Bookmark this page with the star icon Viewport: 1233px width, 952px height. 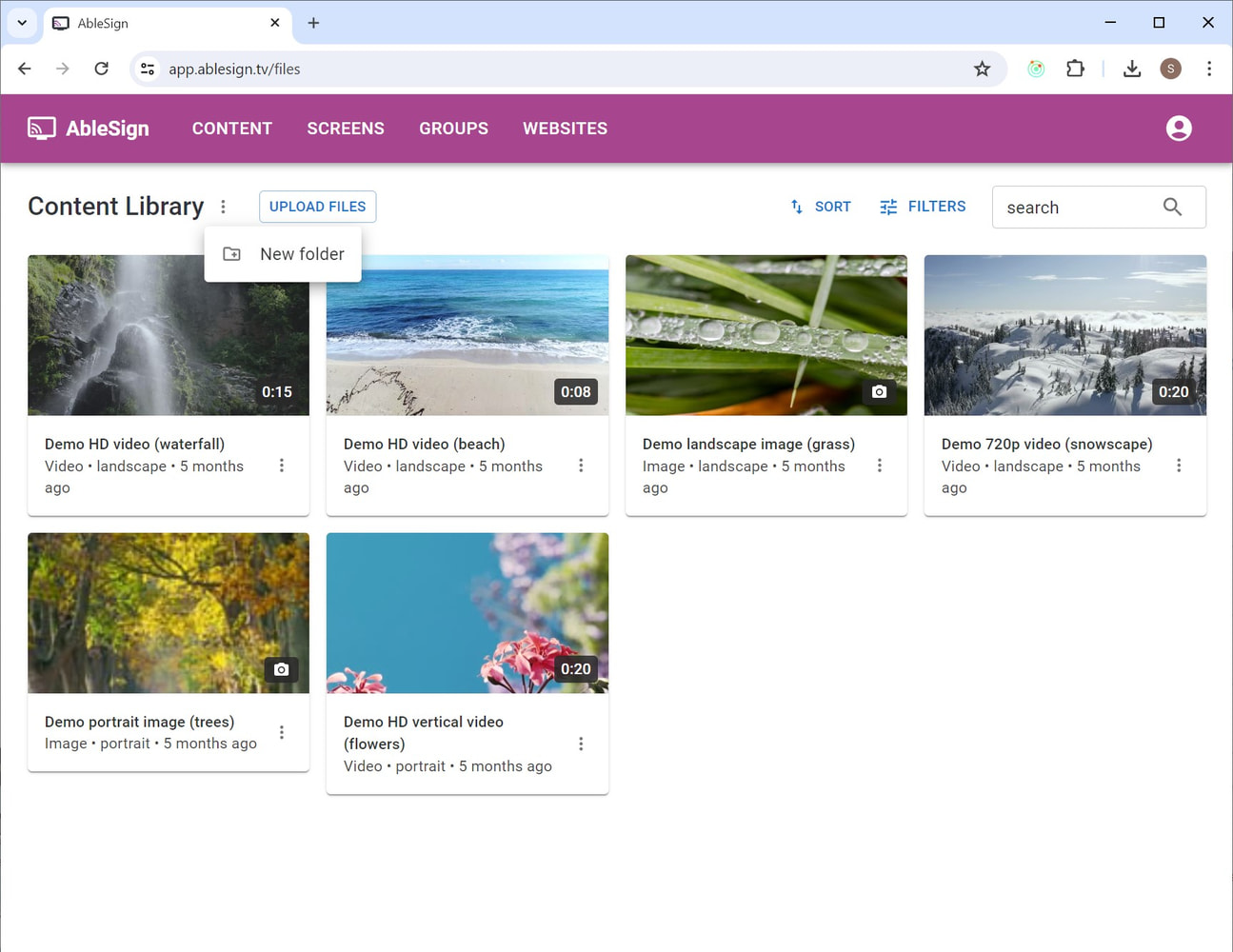click(x=982, y=69)
